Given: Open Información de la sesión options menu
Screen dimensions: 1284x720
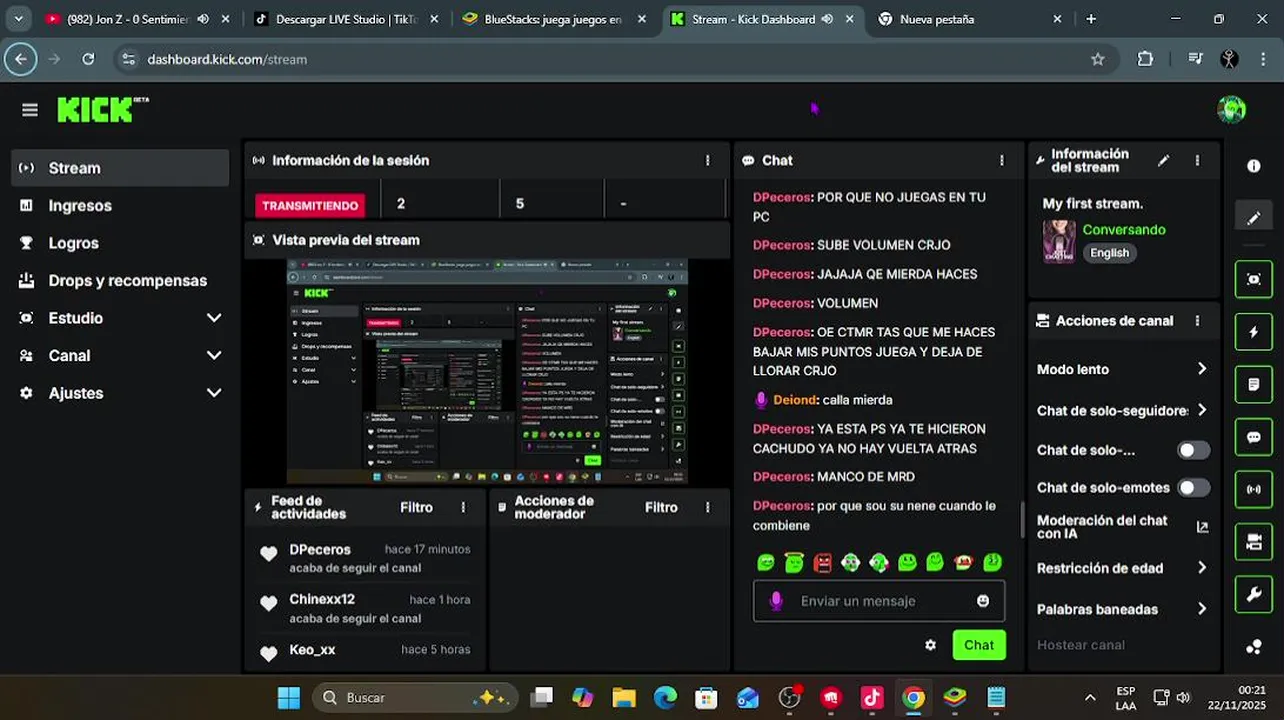Looking at the screenshot, I should point(708,160).
